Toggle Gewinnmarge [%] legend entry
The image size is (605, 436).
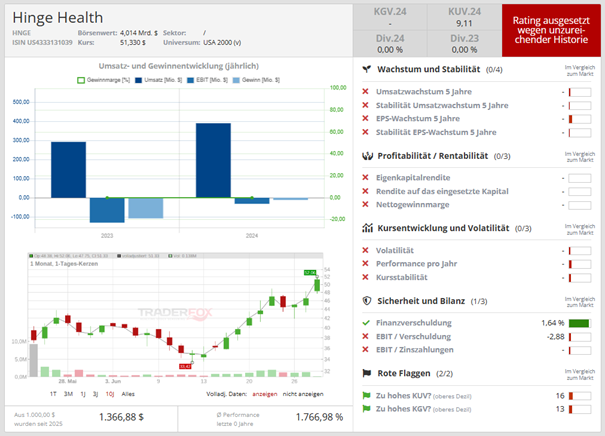(x=103, y=80)
